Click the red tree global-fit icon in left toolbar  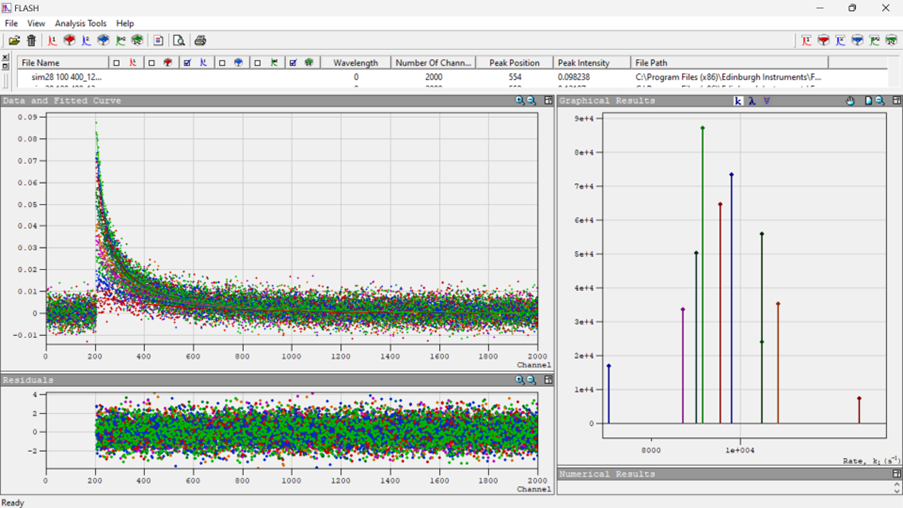(x=69, y=40)
